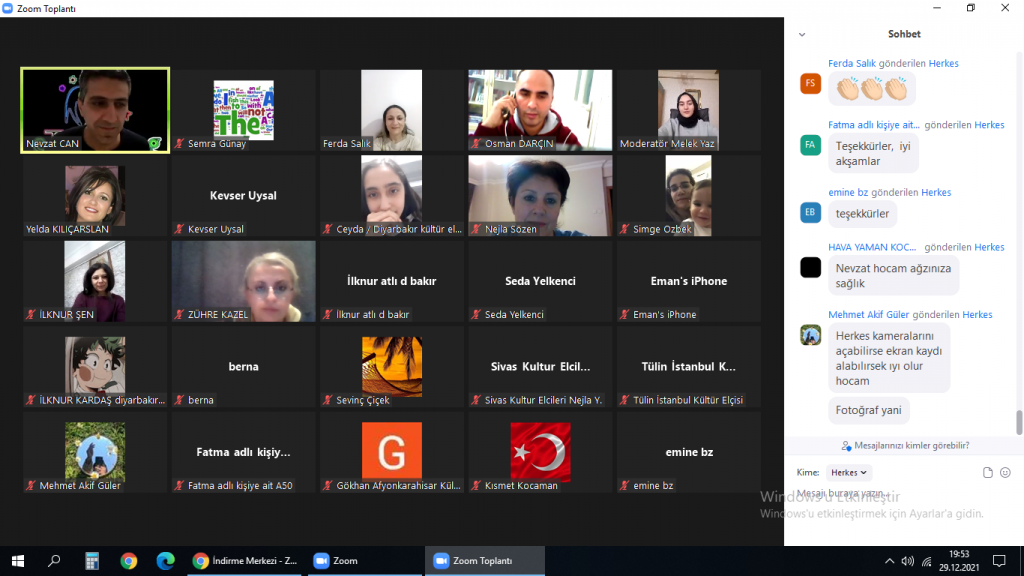Click the file attachment icon in chat
Viewport: 1024px width, 576px height.
988,472
